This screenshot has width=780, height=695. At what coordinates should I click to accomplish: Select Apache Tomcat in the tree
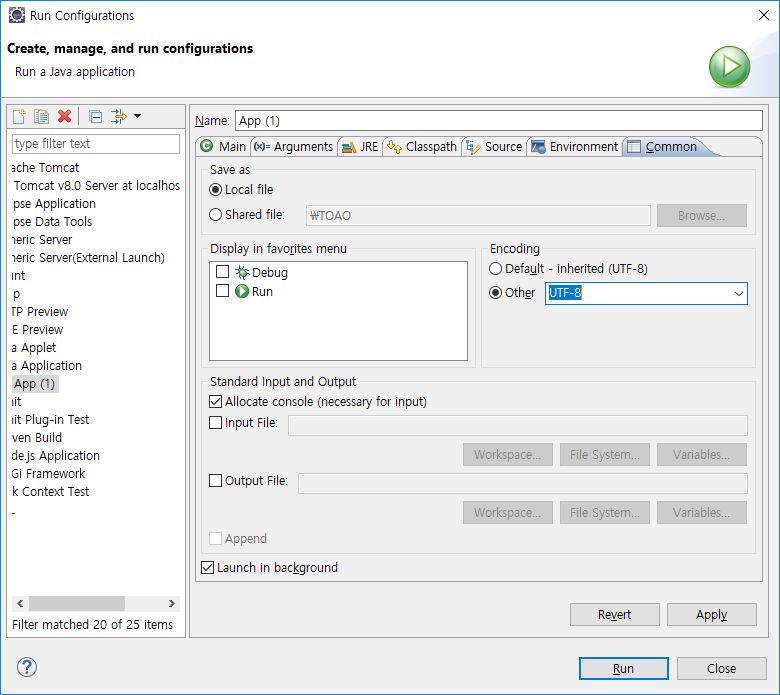tap(45, 168)
